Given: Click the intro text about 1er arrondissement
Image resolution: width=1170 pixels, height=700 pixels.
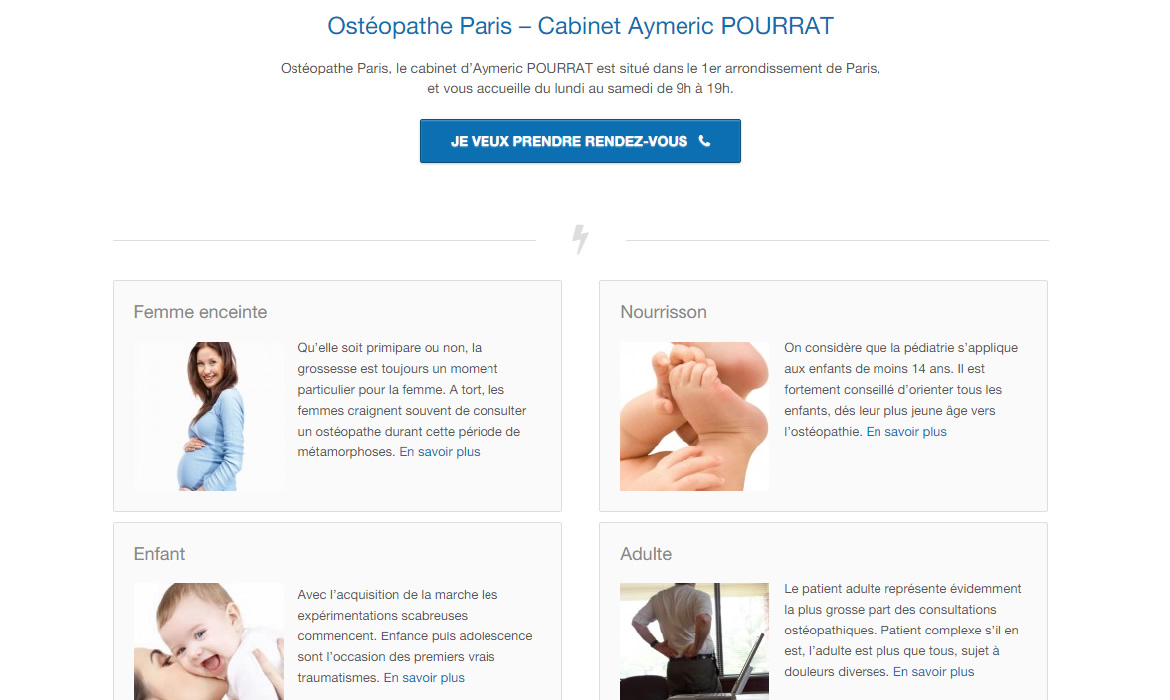Looking at the screenshot, I should (x=581, y=78).
